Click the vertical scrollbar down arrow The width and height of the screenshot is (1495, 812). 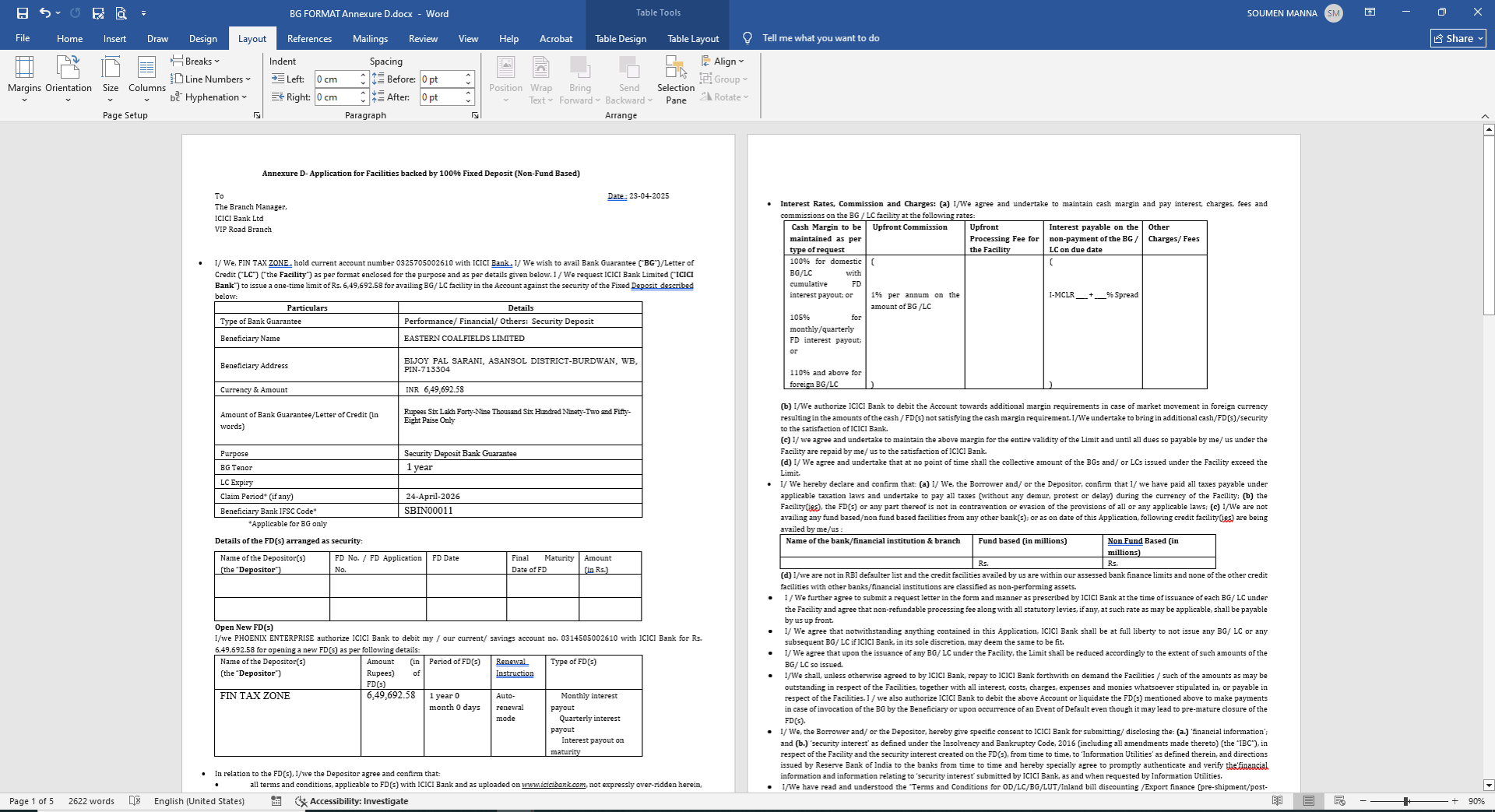click(1489, 786)
